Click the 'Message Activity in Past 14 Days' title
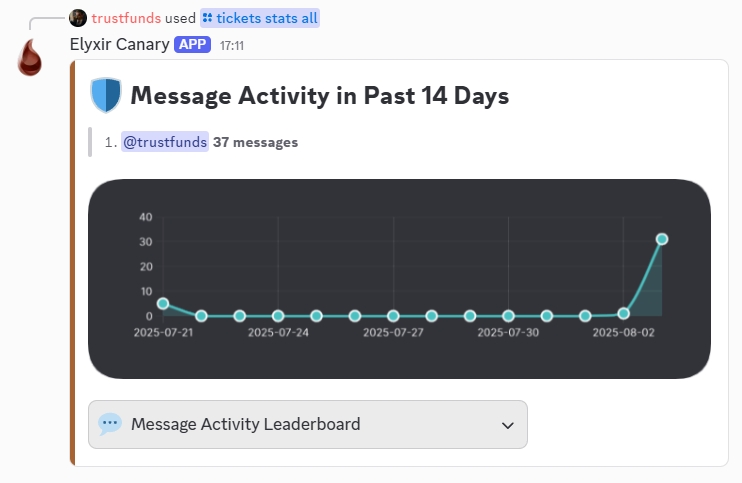Screen dimensions: 742x483 320,96
